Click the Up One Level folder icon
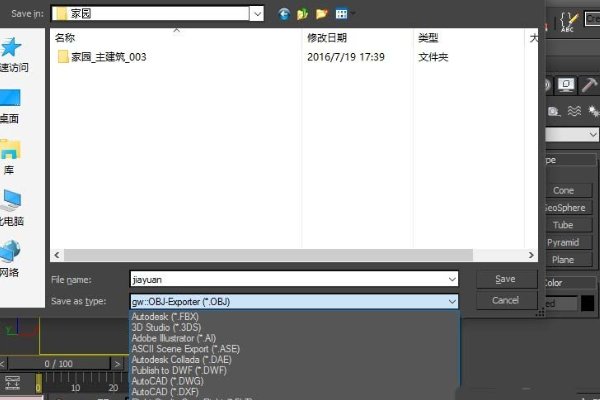The width and height of the screenshot is (600, 400). click(x=302, y=14)
